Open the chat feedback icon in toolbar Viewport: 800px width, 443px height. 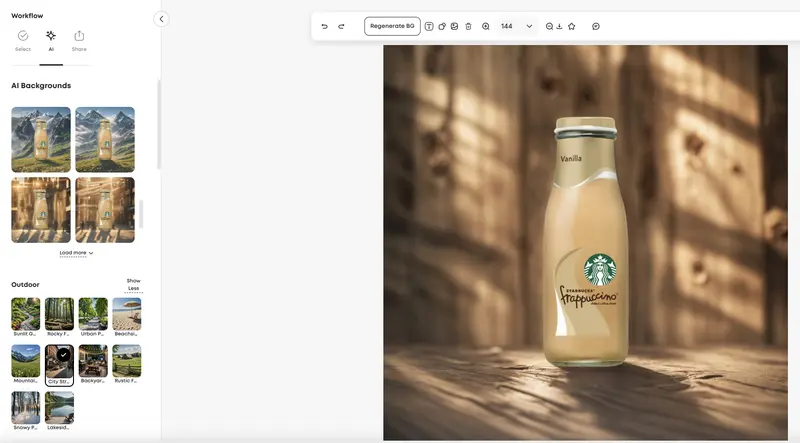(596, 26)
